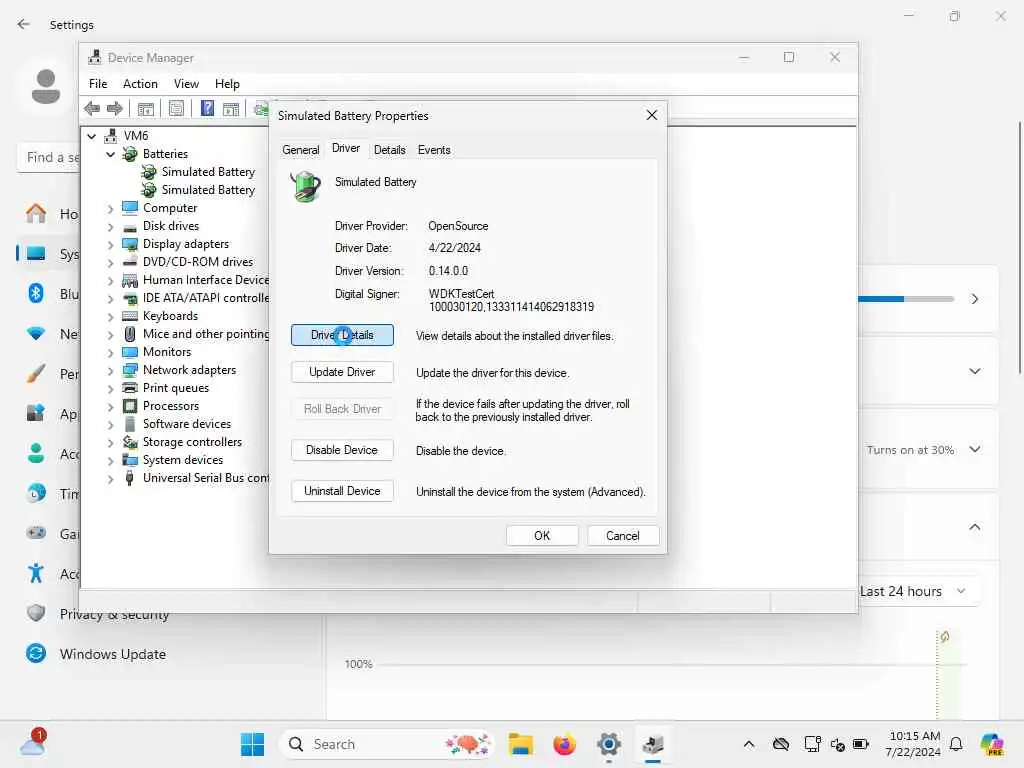Click the battery icon in system tray
Viewport: 1024px width, 768px height.
861,744
